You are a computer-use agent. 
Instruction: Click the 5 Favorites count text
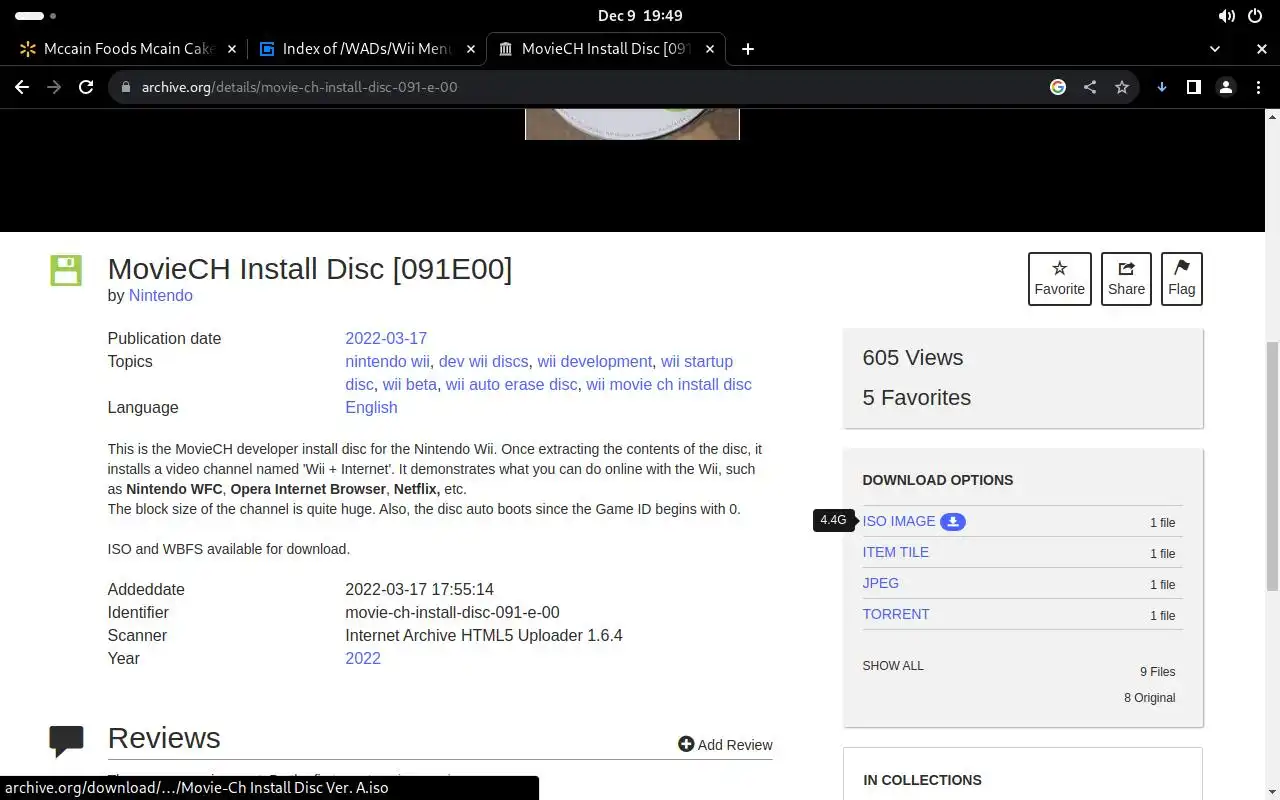917,398
